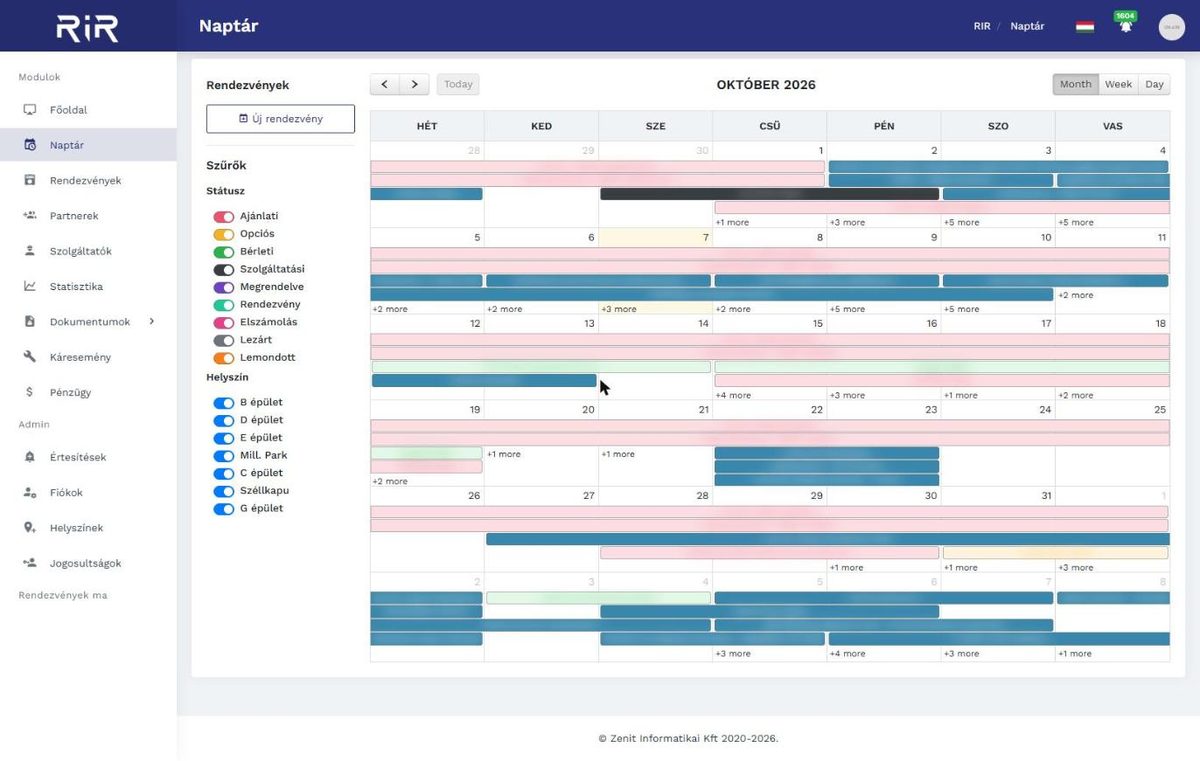This screenshot has width=1200, height=761.
Task: Click the Új rendezvény button
Action: [x=280, y=118]
